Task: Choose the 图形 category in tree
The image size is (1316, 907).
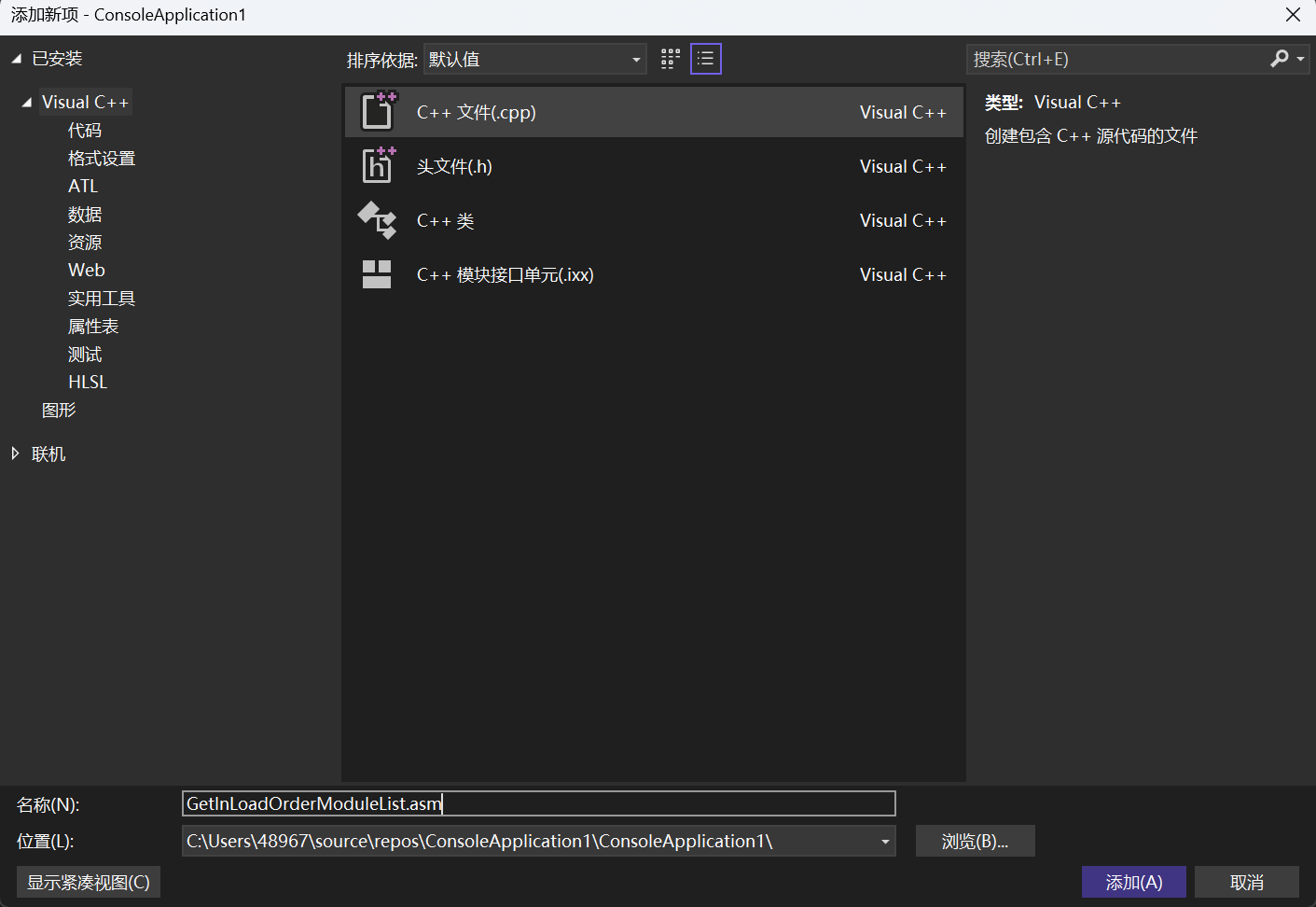Action: (59, 411)
